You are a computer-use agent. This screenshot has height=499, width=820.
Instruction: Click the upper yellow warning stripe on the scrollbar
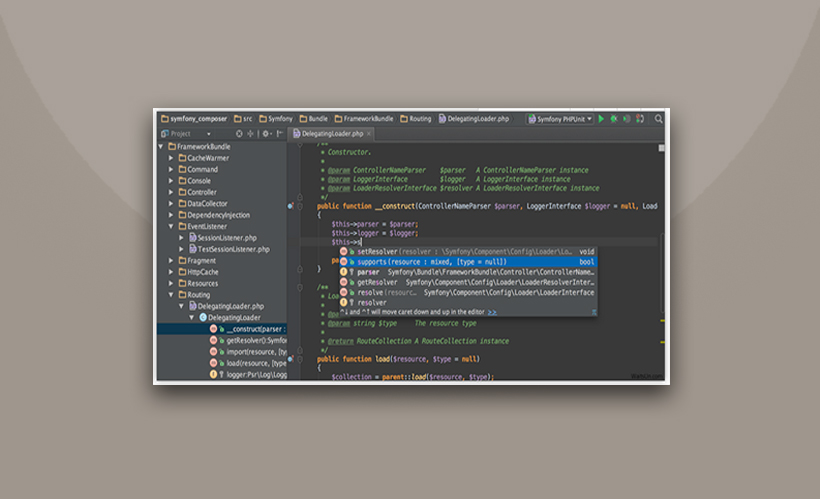pyautogui.click(x=662, y=321)
